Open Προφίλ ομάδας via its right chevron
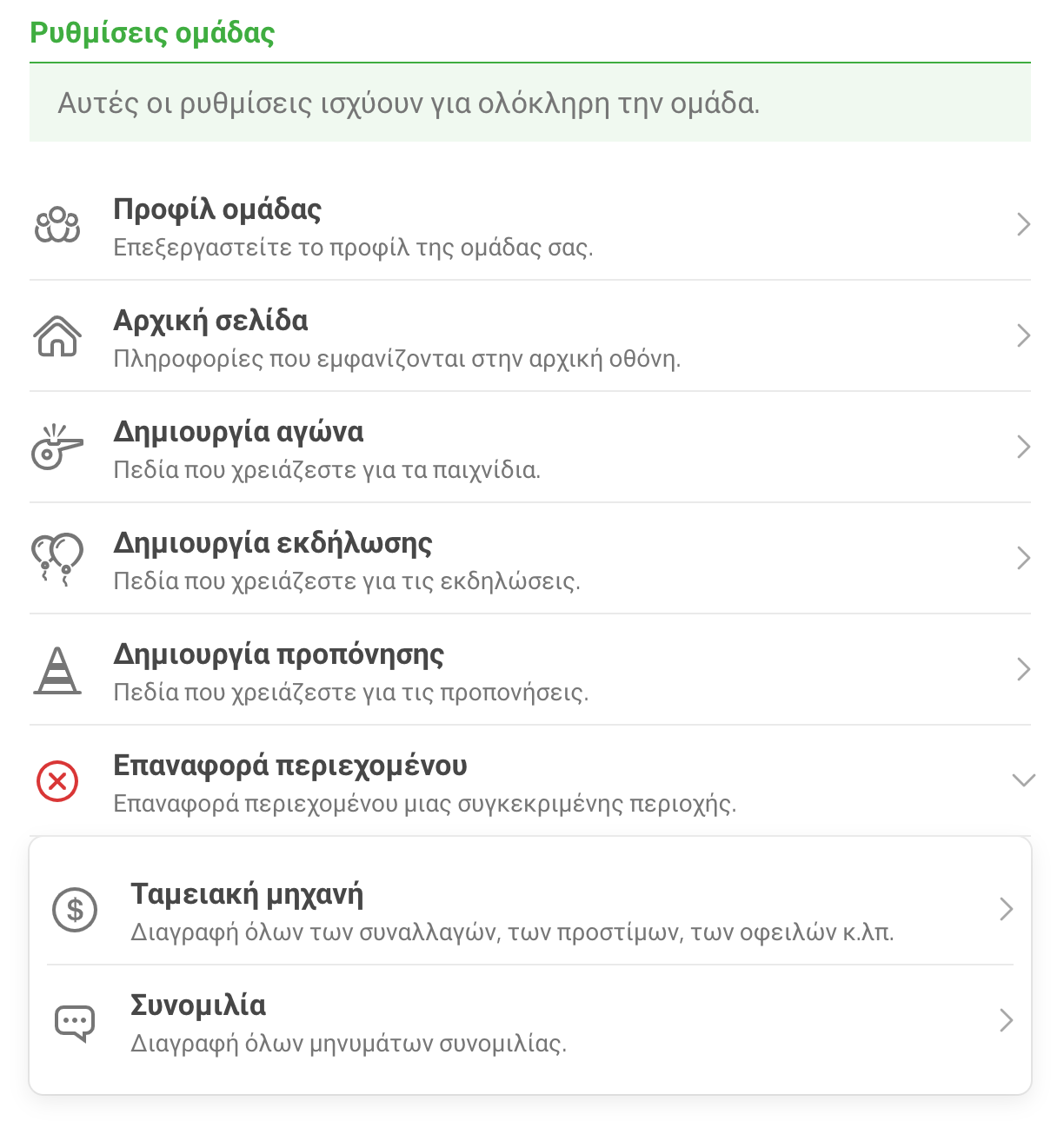 [1024, 224]
